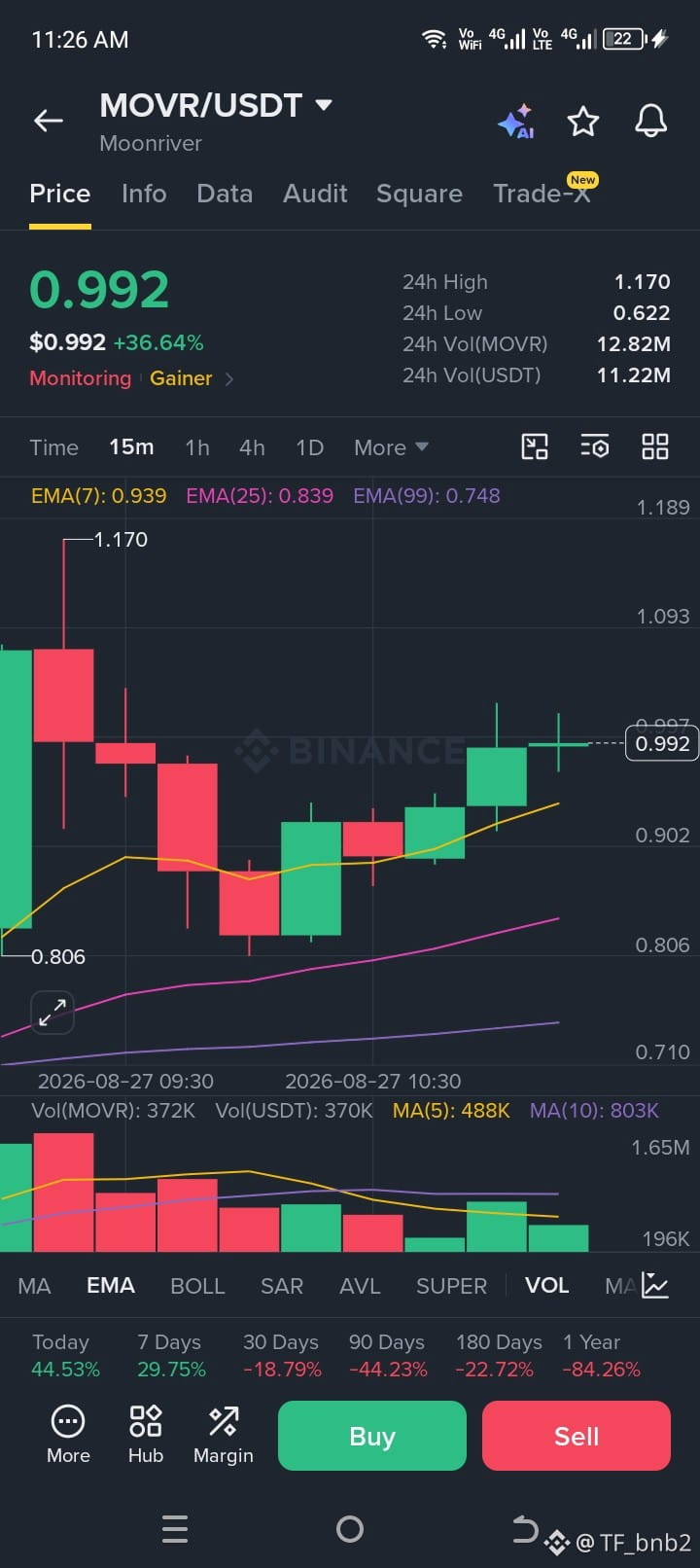Viewport: 700px width, 1568px height.
Task: Tap the 24h High value 1.170
Action: pos(643,282)
